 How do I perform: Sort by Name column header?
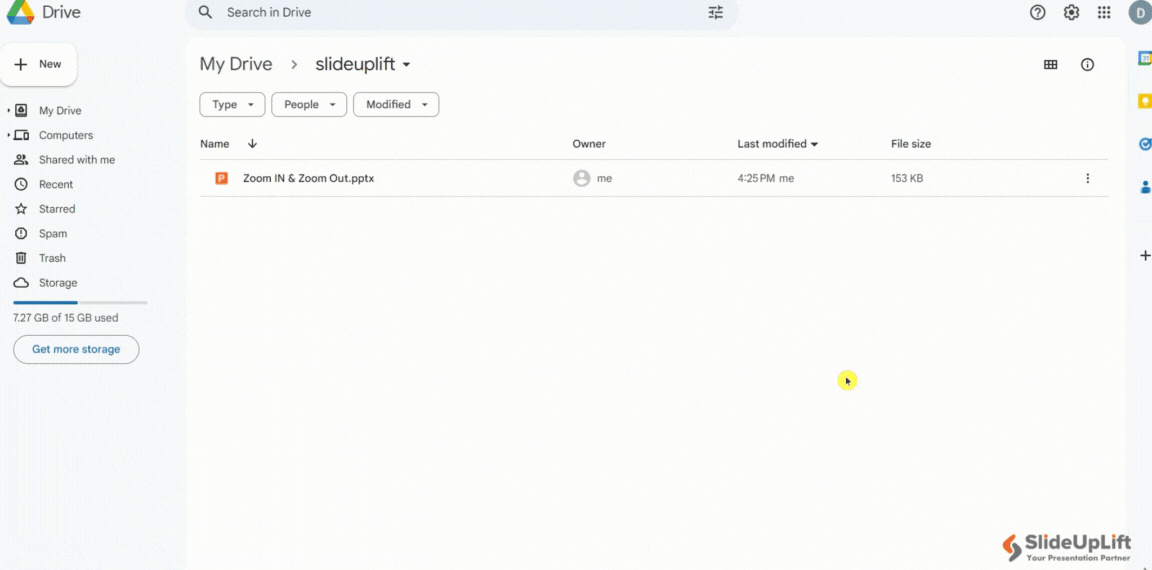coord(215,144)
